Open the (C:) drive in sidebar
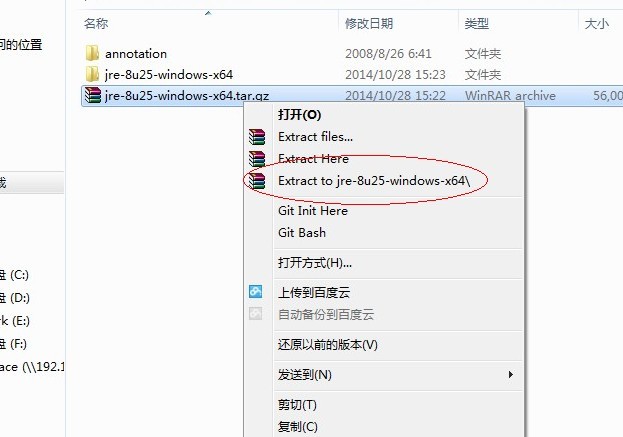623x437 pixels. tap(14, 275)
